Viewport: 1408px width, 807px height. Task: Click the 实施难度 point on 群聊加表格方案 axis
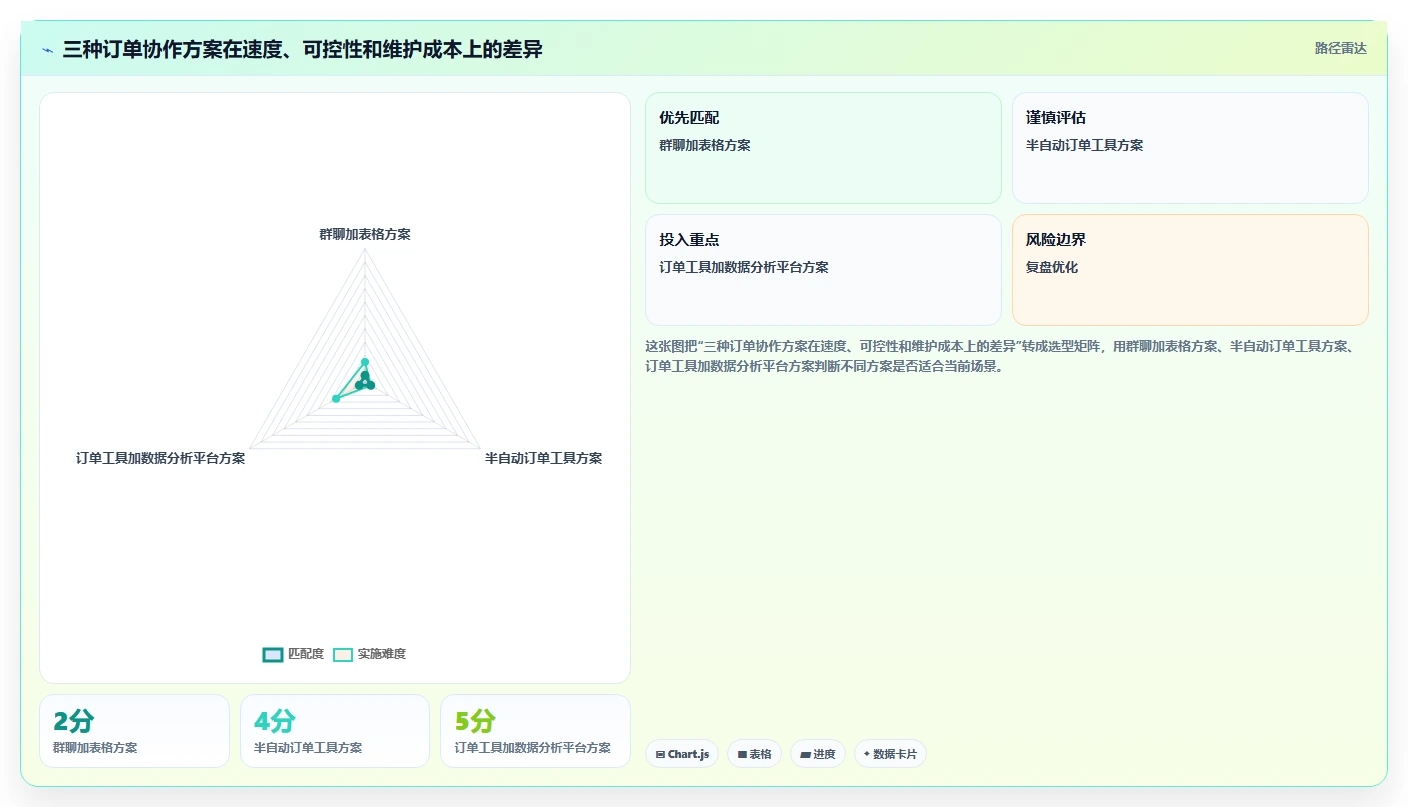(x=365, y=362)
